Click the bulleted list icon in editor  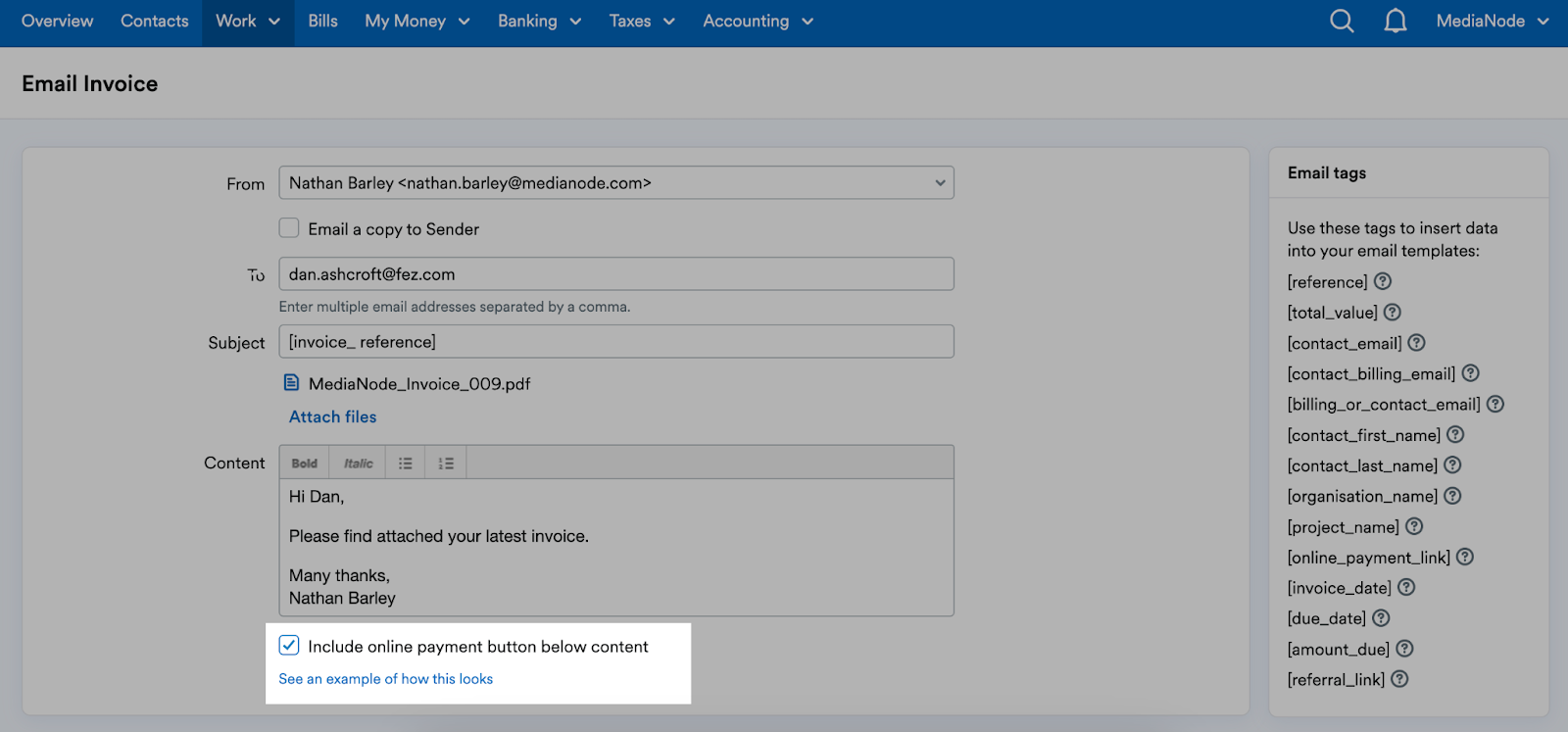coord(406,464)
